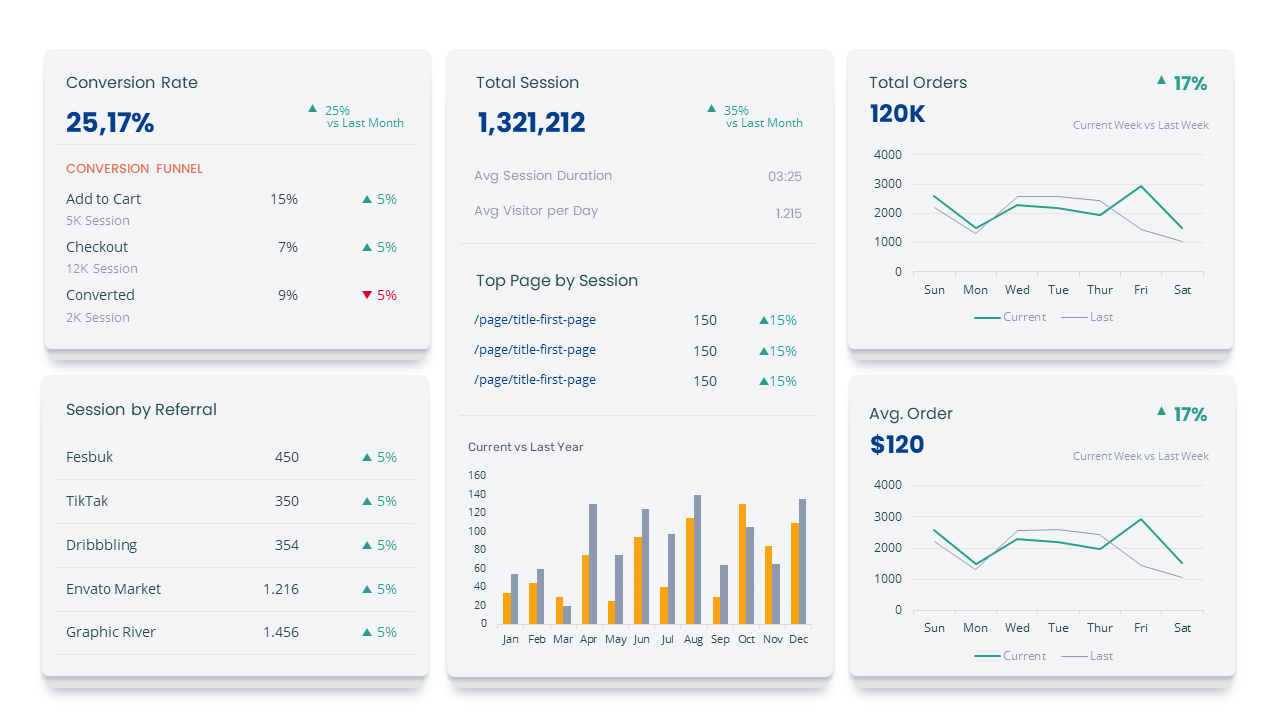Click the $120 average order value
The width and height of the screenshot is (1280, 720).
point(897,445)
